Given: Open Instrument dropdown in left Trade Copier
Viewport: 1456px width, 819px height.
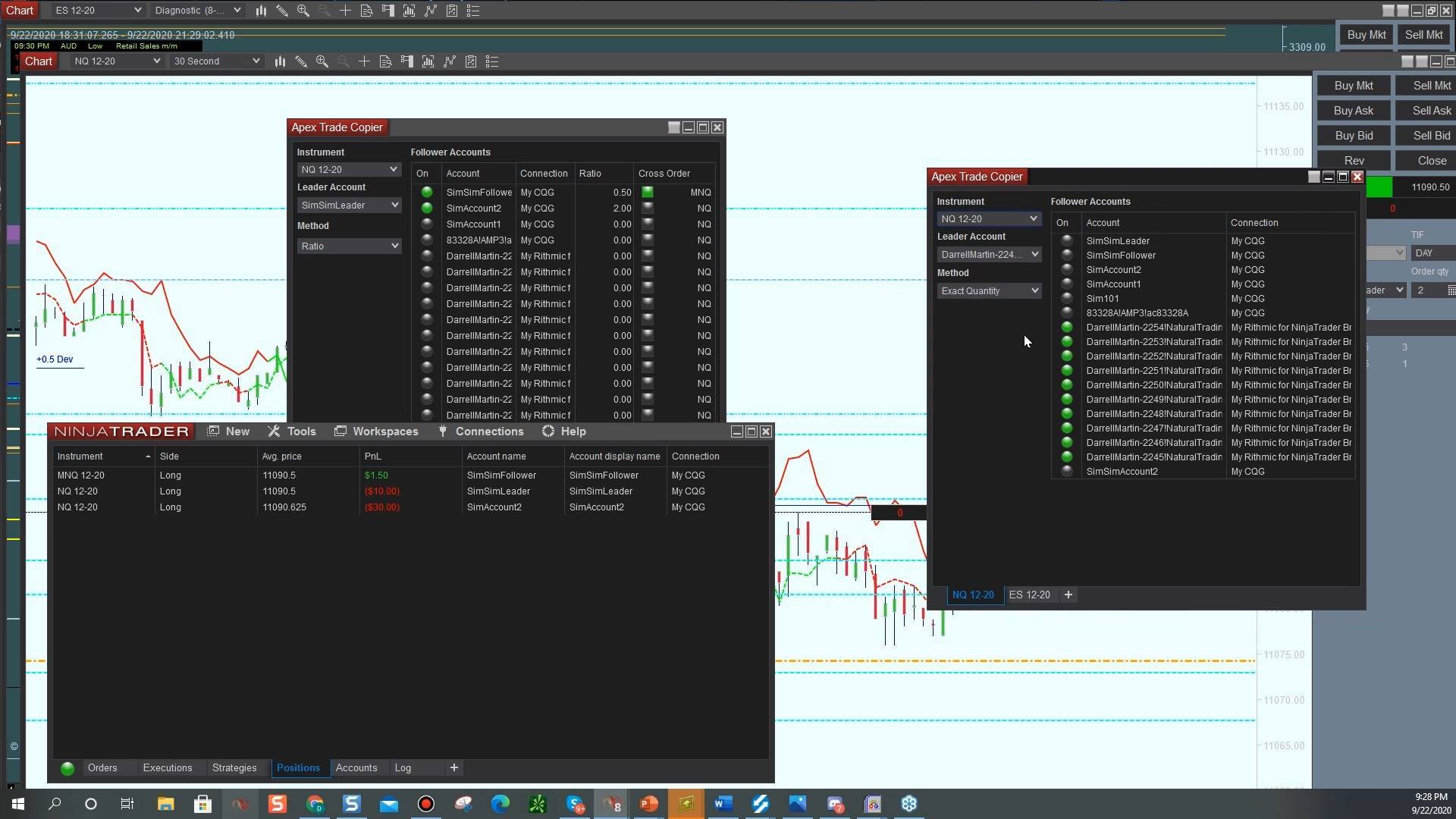Looking at the screenshot, I should pos(349,170).
